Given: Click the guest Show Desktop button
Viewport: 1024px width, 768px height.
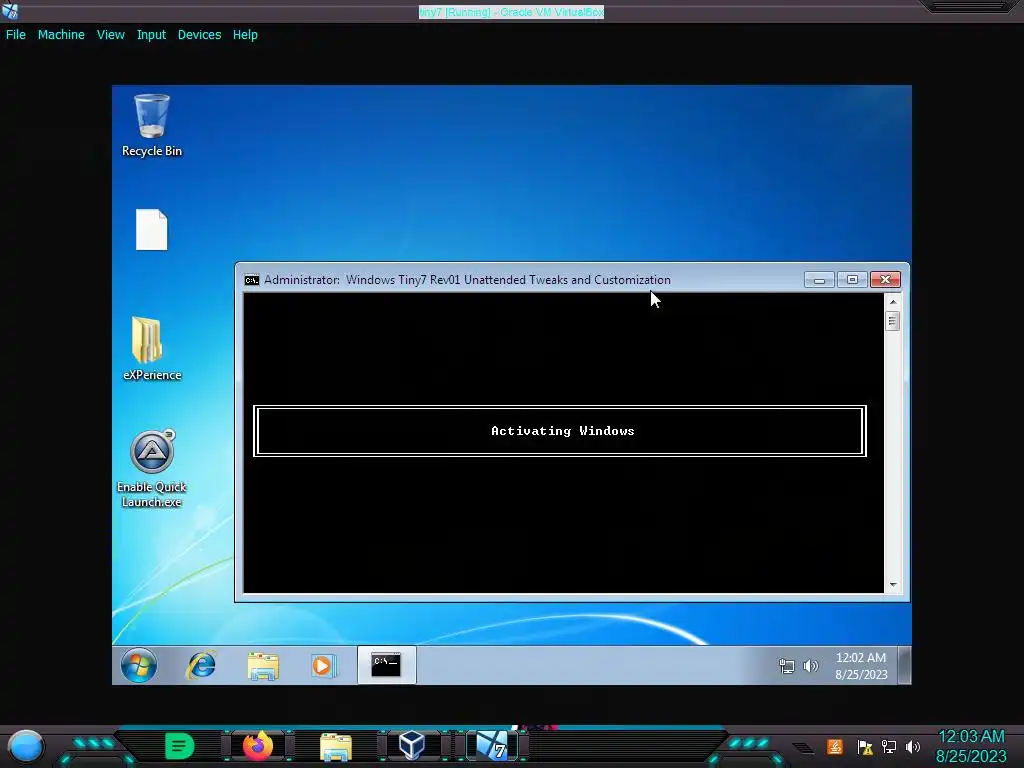Looking at the screenshot, I should coord(904,665).
